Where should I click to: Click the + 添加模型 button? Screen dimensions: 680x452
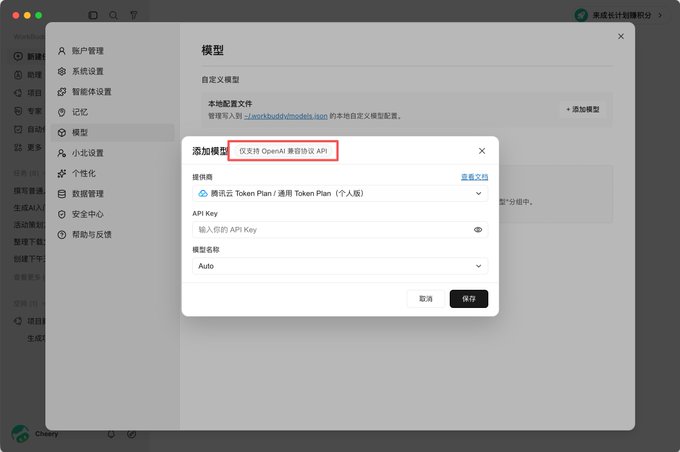(x=582, y=109)
